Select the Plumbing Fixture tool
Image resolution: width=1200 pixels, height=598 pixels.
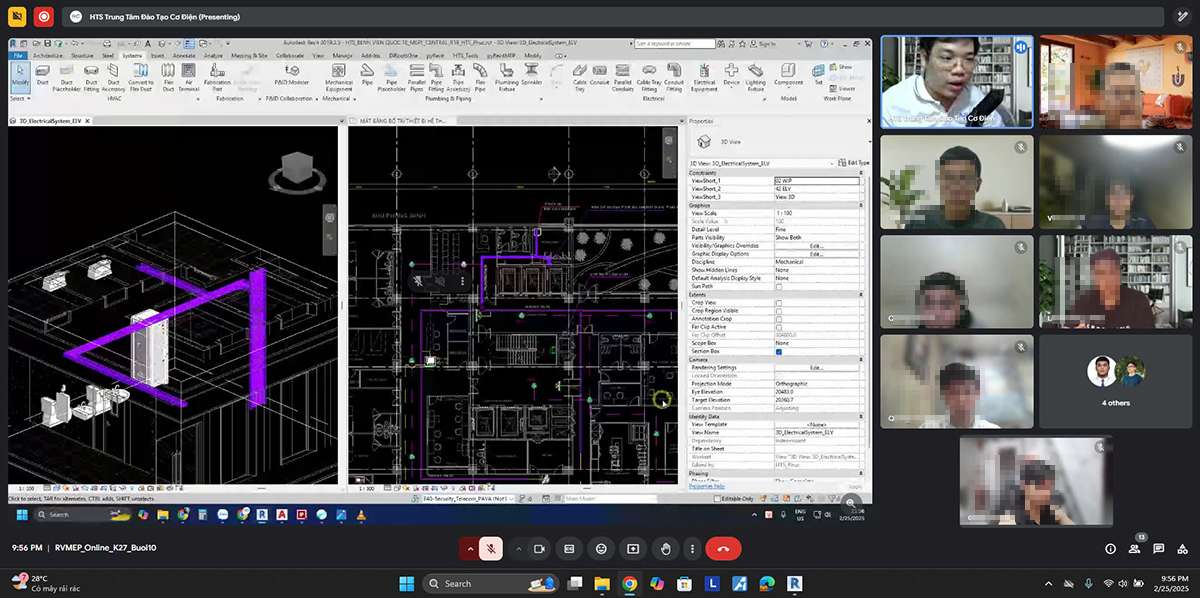pyautogui.click(x=507, y=78)
